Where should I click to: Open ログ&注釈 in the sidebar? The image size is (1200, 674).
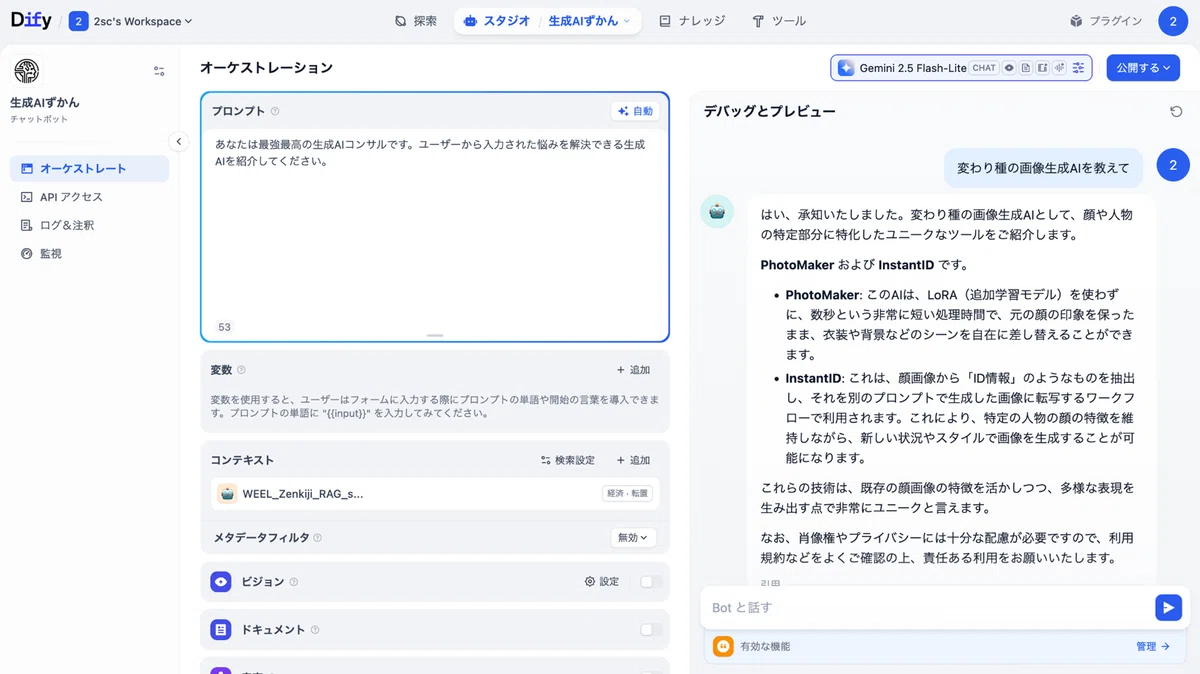coord(90,225)
